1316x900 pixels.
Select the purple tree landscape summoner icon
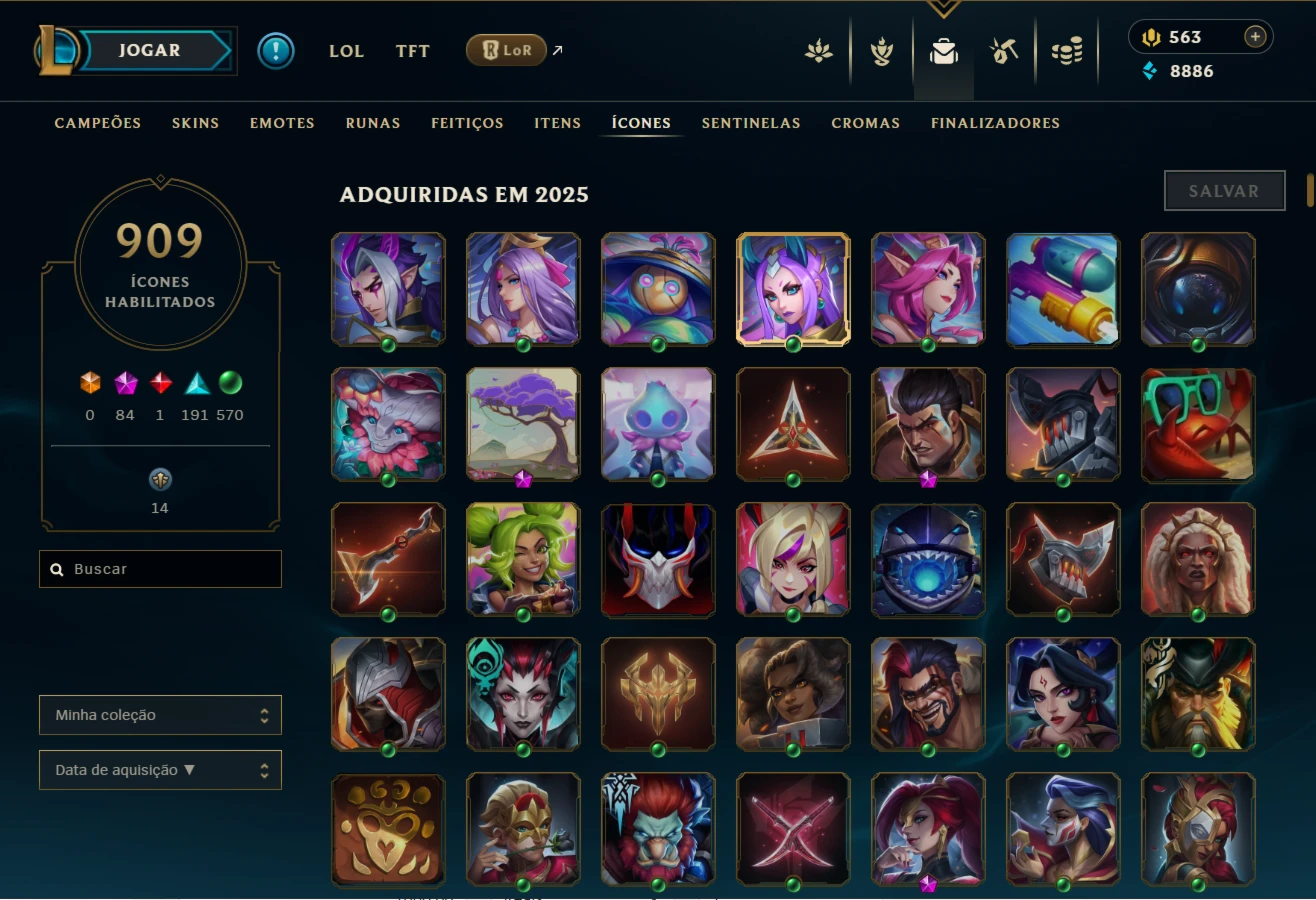tap(523, 424)
